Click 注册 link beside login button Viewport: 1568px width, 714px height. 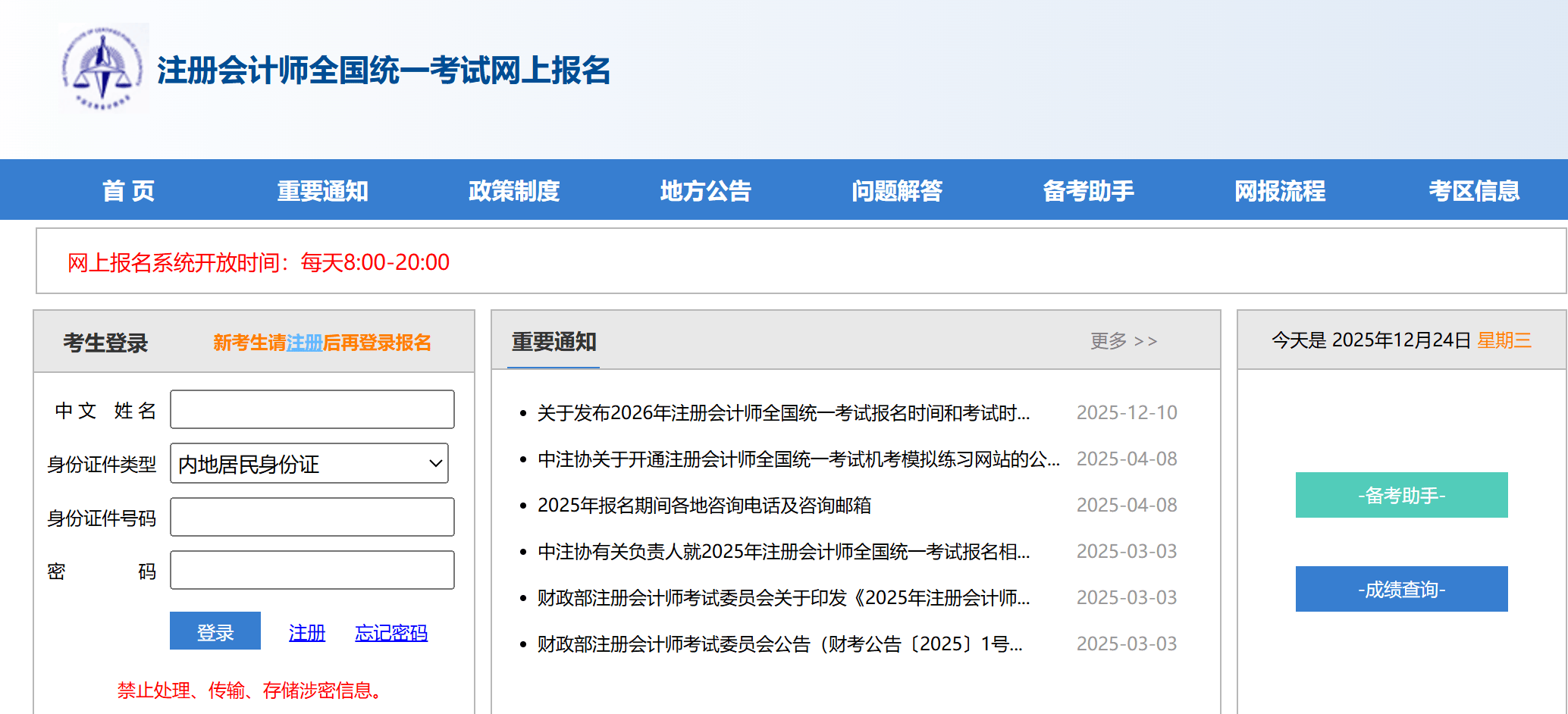click(x=307, y=632)
